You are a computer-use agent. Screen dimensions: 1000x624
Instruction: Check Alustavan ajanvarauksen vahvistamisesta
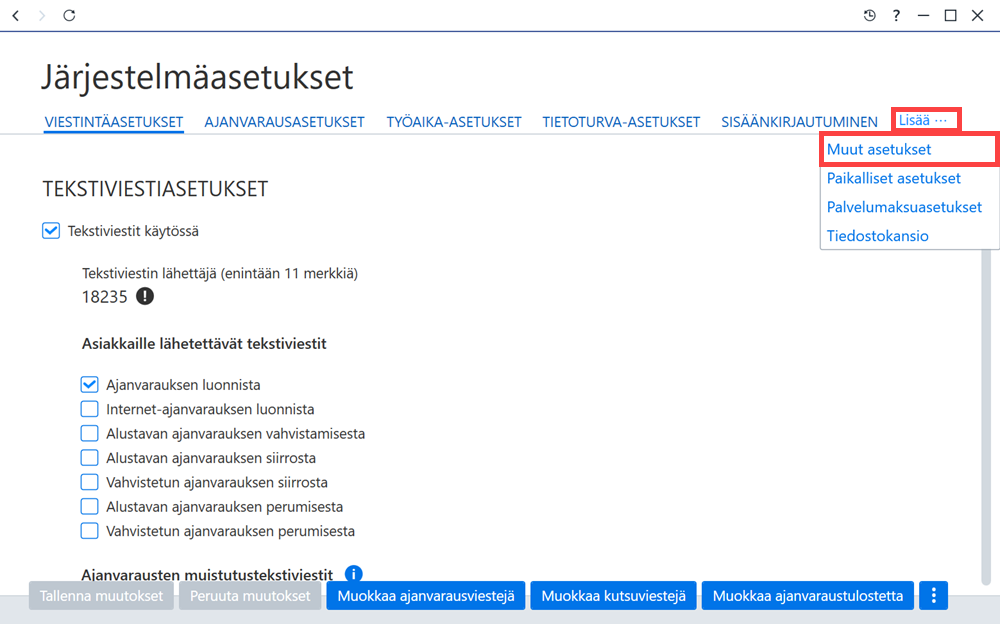89,433
